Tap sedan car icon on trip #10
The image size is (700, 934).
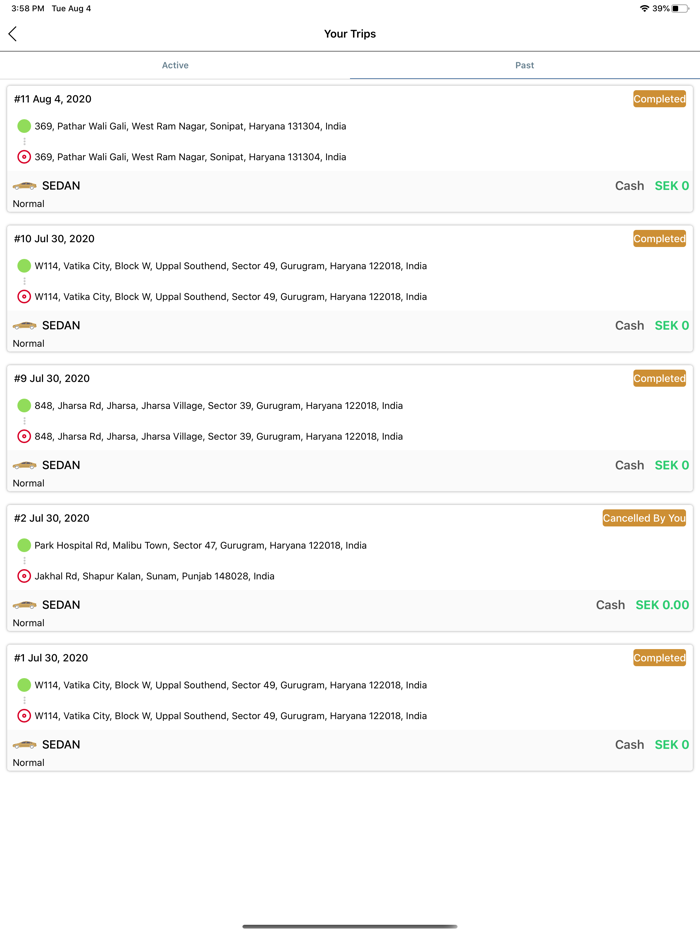[25, 326]
